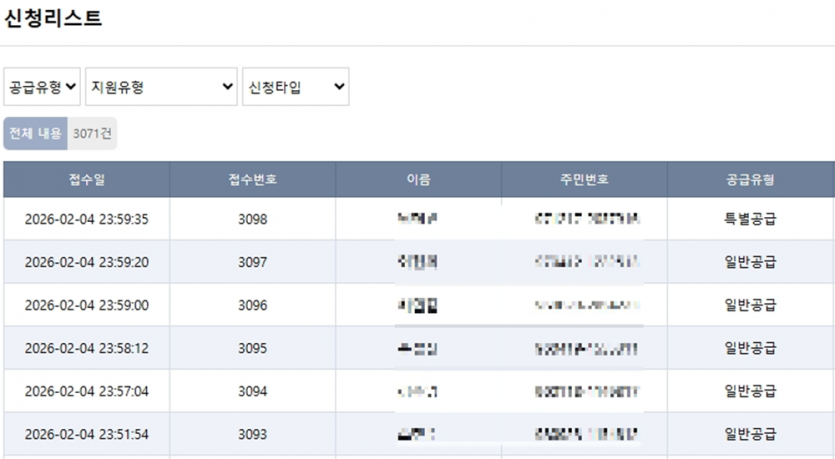Click the 접수번호 column header
Screen dimensions: 835x459
pyautogui.click(x=252, y=180)
